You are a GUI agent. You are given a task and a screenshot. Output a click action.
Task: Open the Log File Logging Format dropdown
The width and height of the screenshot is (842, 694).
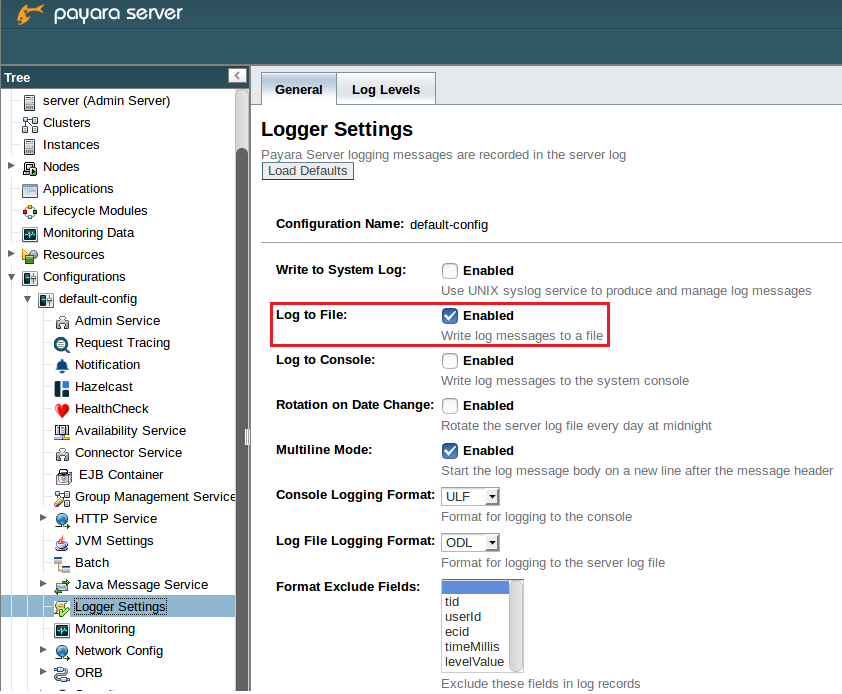[470, 543]
